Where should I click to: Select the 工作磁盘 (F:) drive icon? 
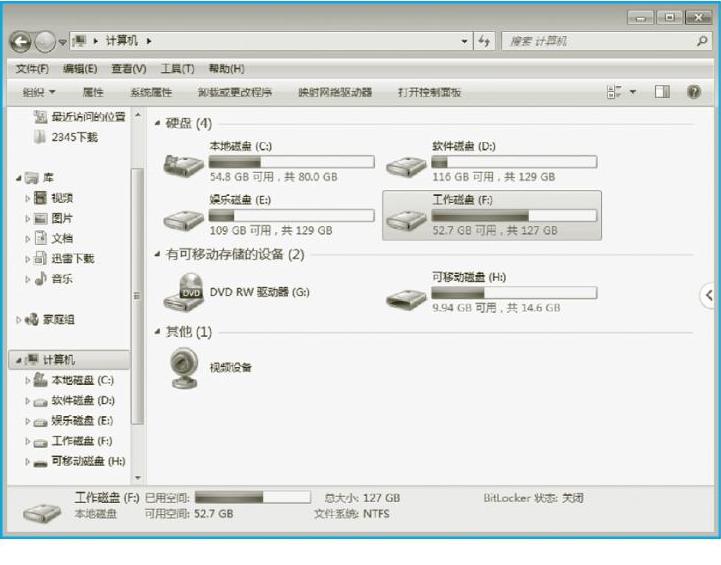[x=406, y=220]
